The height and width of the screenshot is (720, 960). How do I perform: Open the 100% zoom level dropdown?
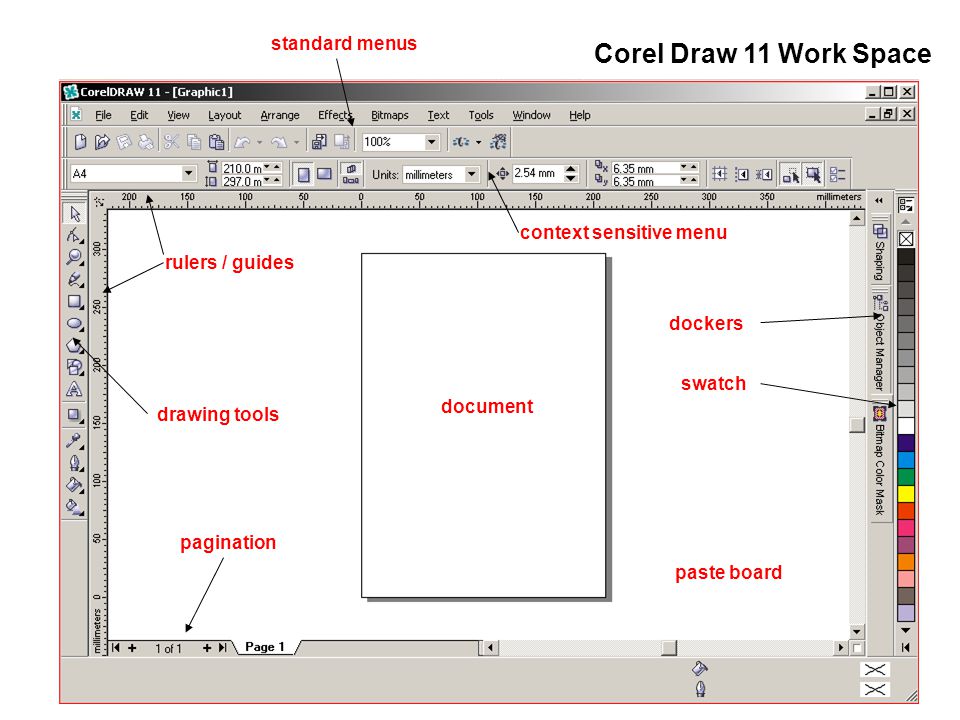click(432, 142)
